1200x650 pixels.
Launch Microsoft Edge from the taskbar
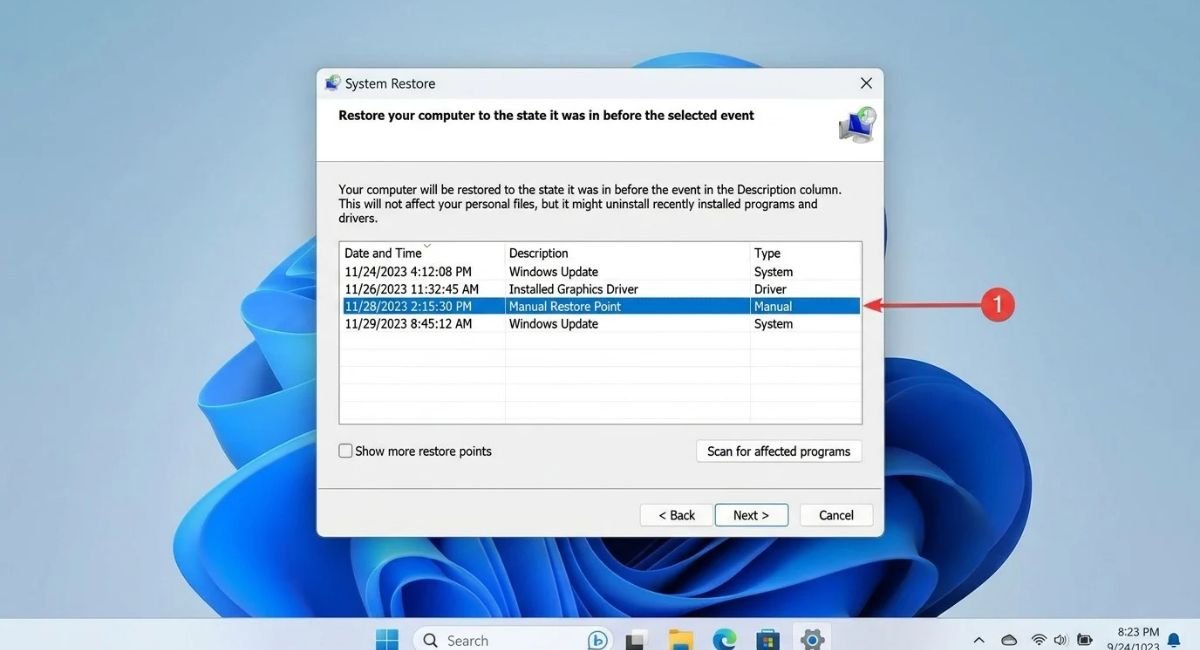(x=725, y=640)
